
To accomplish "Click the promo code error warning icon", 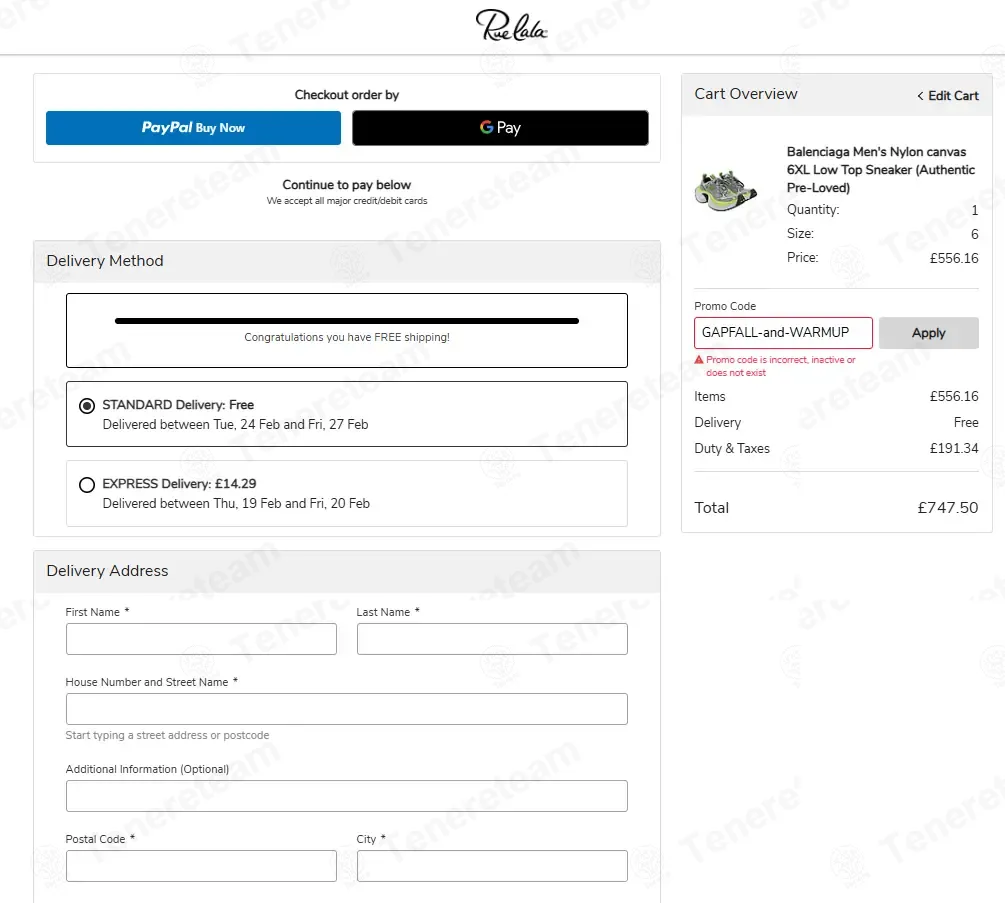I will [699, 360].
